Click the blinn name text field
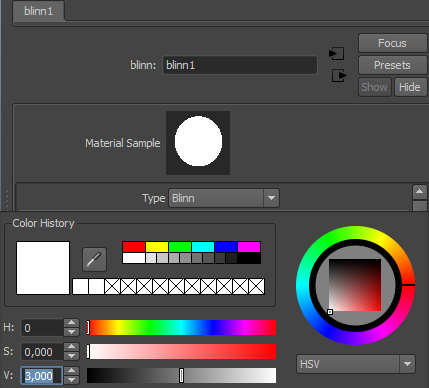This screenshot has width=429, height=388. click(240, 65)
